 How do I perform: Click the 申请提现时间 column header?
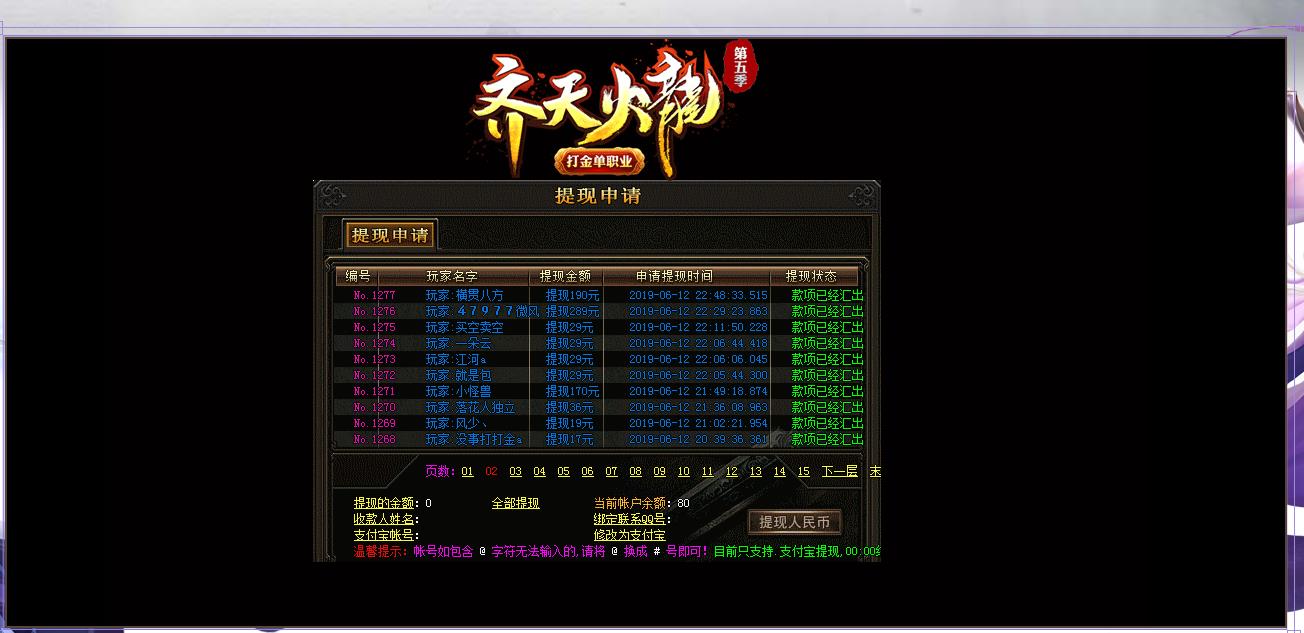click(x=674, y=276)
